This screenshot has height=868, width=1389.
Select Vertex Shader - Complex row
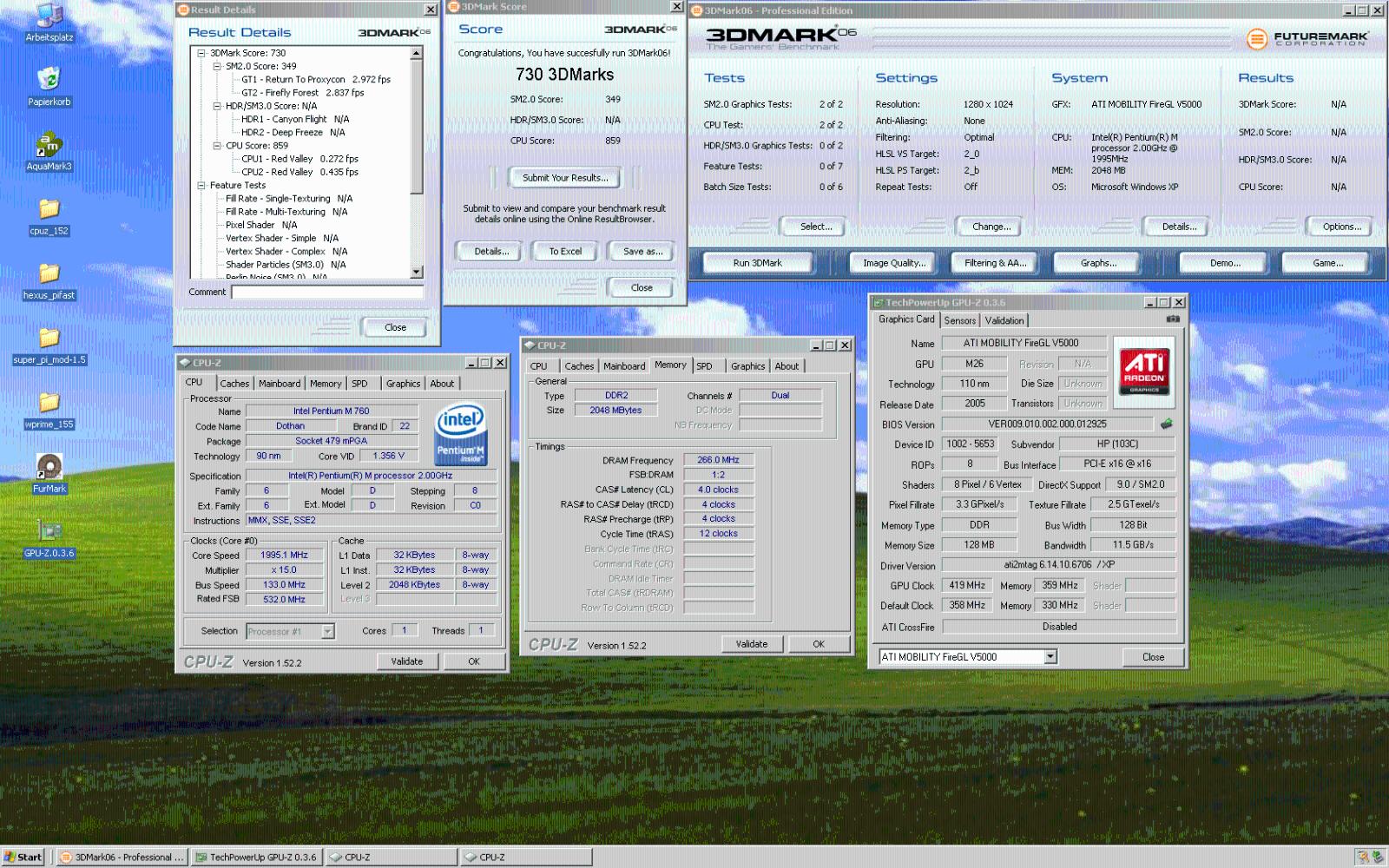click(286, 252)
